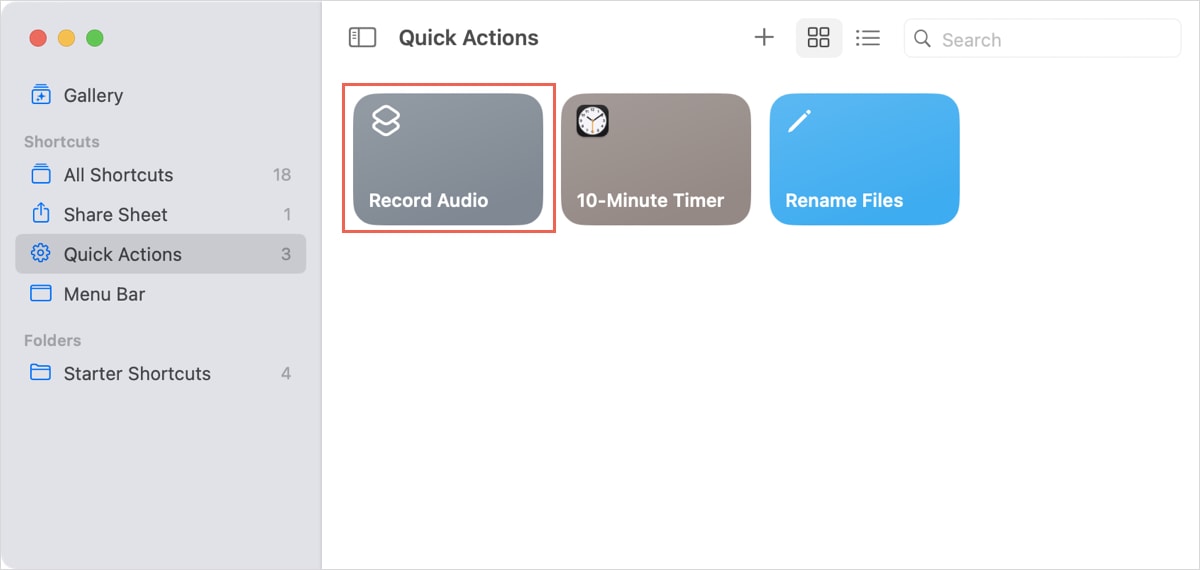
Task: Switch to grid view
Action: (x=819, y=38)
